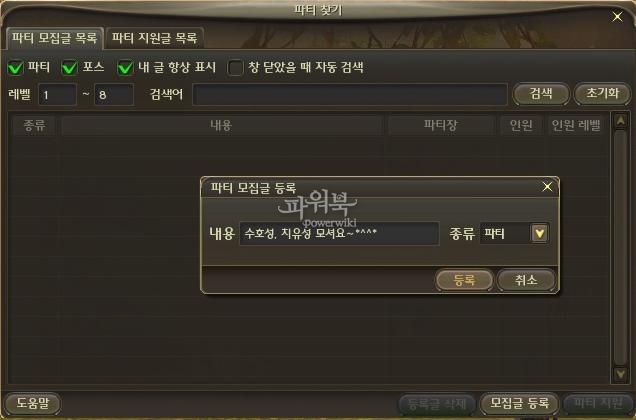Cancel with the 취소 button
This screenshot has height=420, width=636.
pos(526,280)
